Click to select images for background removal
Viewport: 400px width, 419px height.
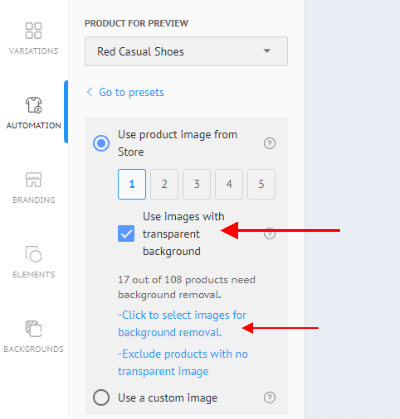tap(182, 324)
